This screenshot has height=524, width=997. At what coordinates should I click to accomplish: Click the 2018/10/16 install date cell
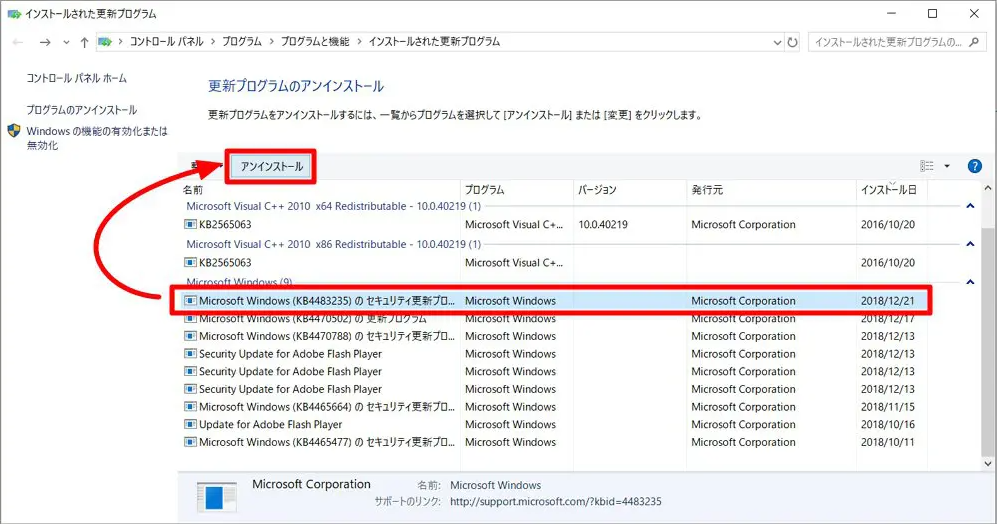point(888,425)
